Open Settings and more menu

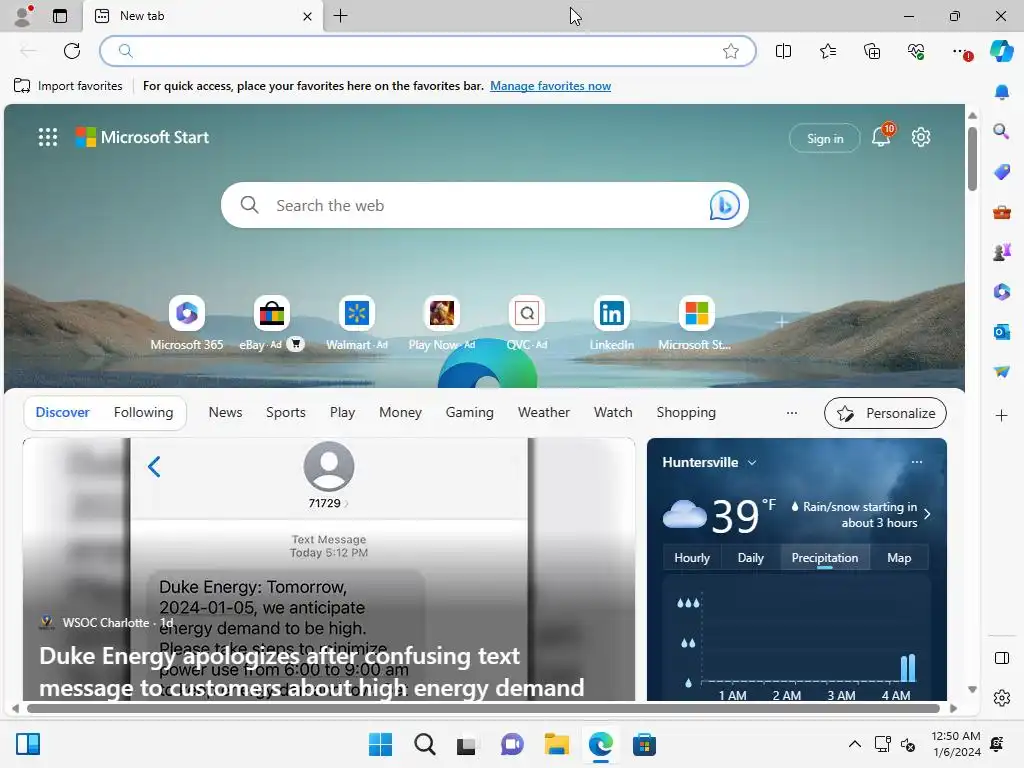961,51
